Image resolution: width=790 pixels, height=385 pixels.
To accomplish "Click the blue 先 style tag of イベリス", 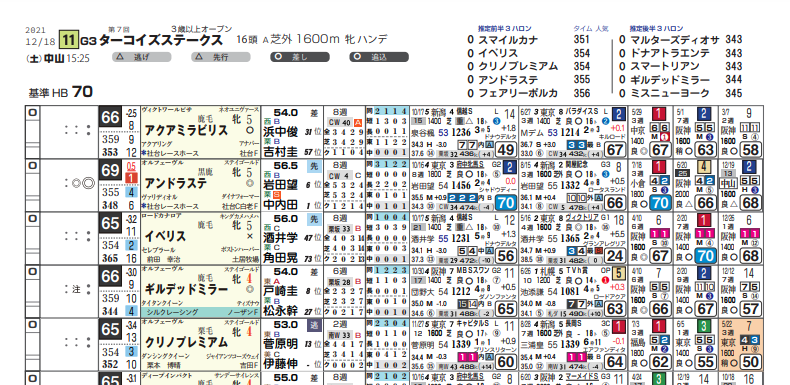I will (313, 220).
